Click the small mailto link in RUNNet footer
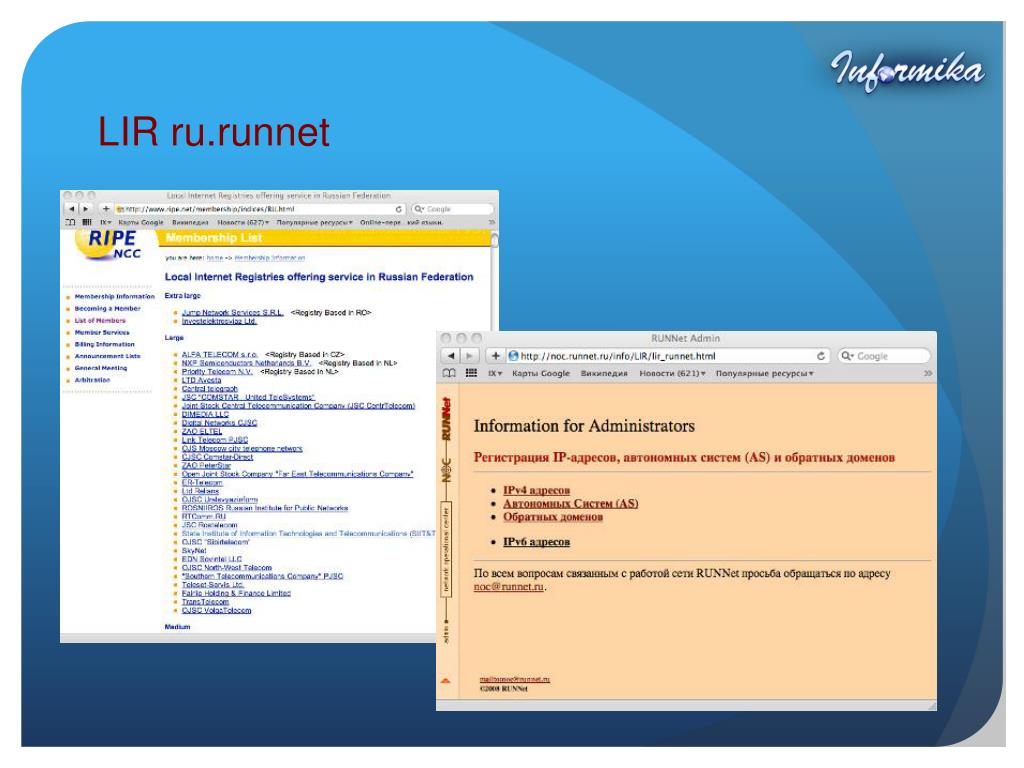The width and height of the screenshot is (1024, 768). pyautogui.click(x=515, y=679)
